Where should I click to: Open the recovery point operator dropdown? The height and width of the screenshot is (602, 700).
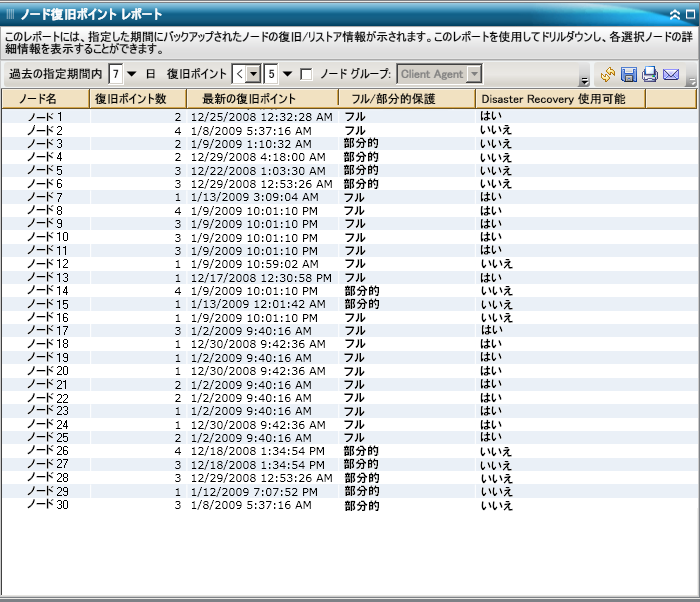pos(253,74)
